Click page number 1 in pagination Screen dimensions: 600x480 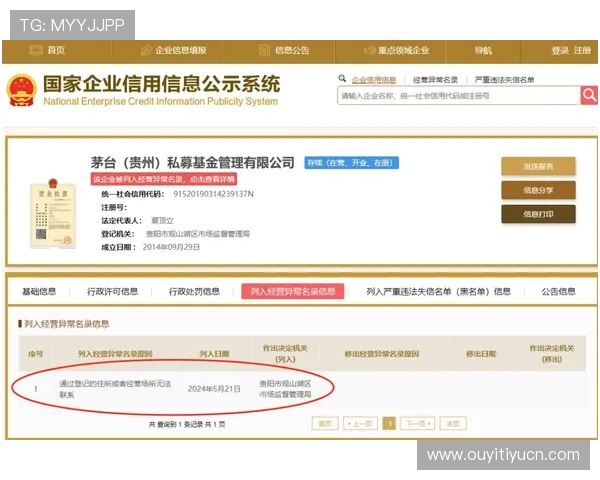(x=389, y=424)
